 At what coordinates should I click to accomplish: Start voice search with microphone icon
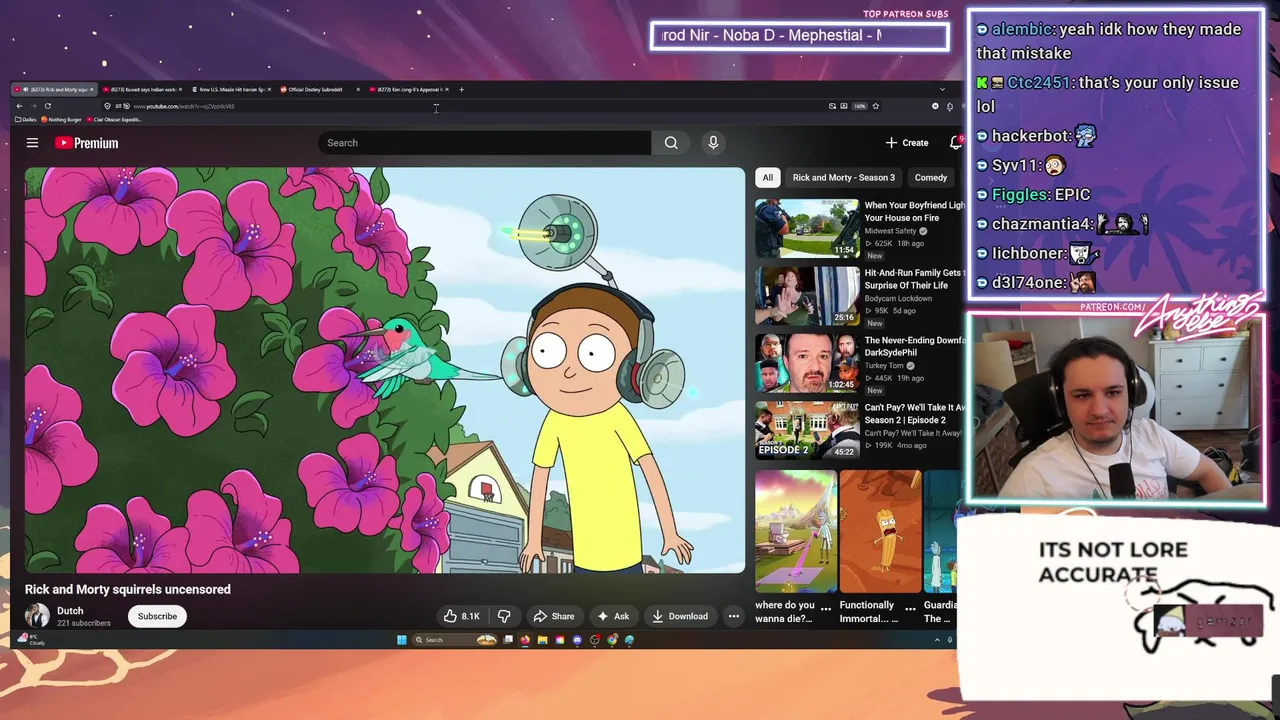click(713, 143)
